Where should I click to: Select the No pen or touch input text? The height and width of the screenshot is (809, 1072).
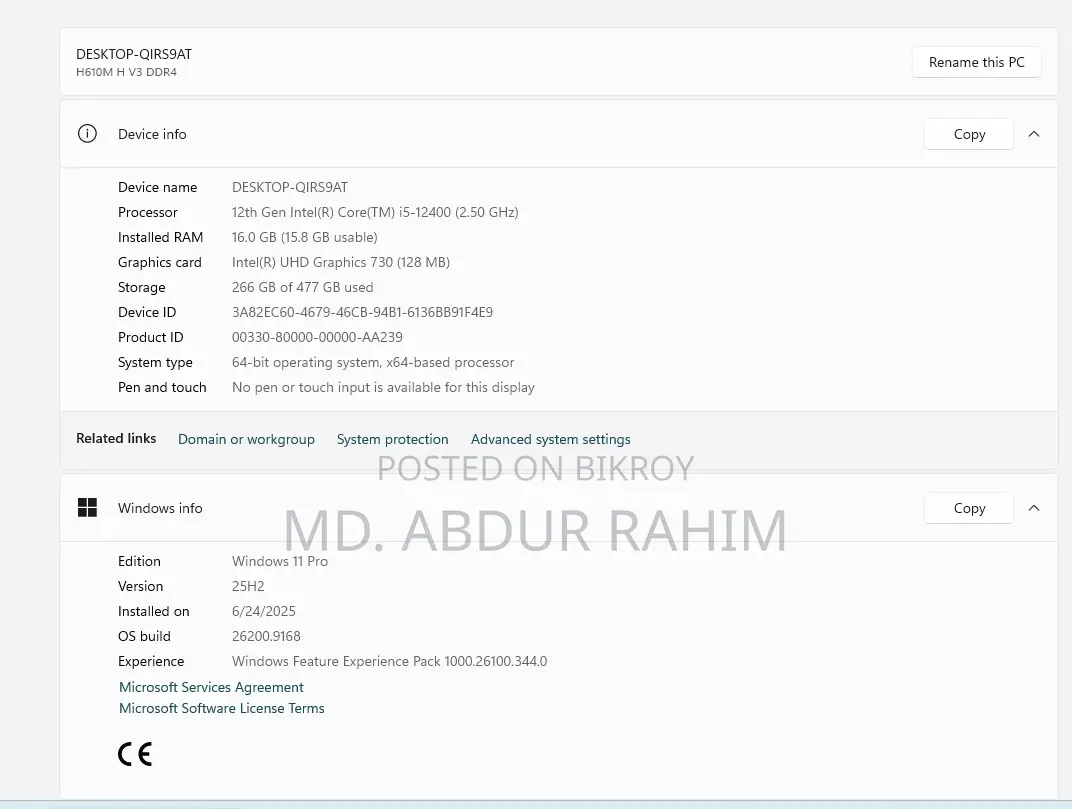(x=383, y=388)
